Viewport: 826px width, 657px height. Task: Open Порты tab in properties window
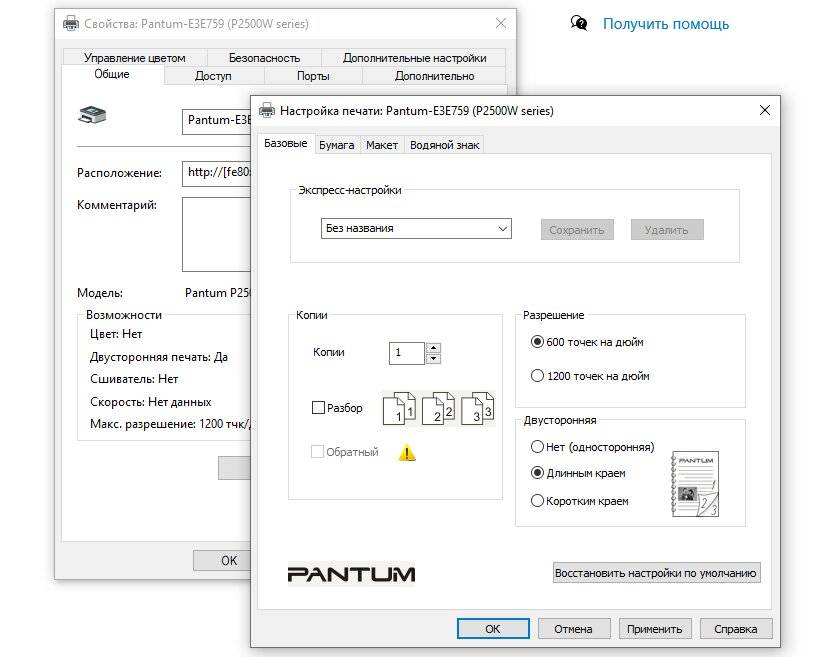(313, 75)
